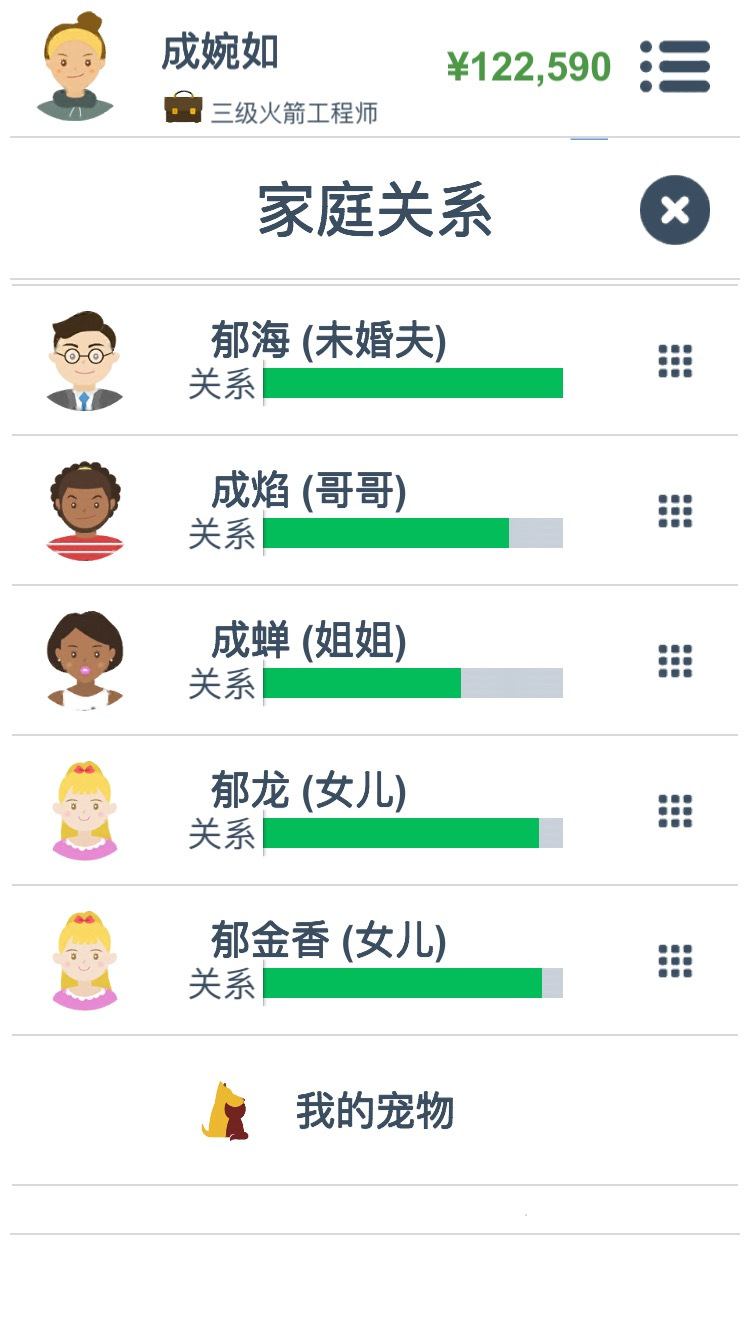Select 郁海's avatar with glasses
Viewport: 750px width, 1334px height.
(x=85, y=360)
